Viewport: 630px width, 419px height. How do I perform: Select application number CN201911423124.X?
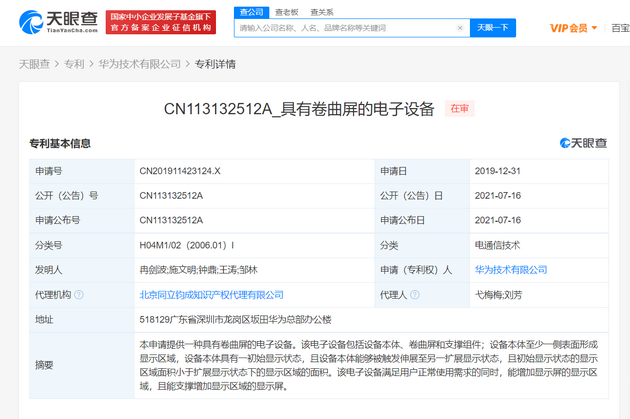[x=180, y=171]
